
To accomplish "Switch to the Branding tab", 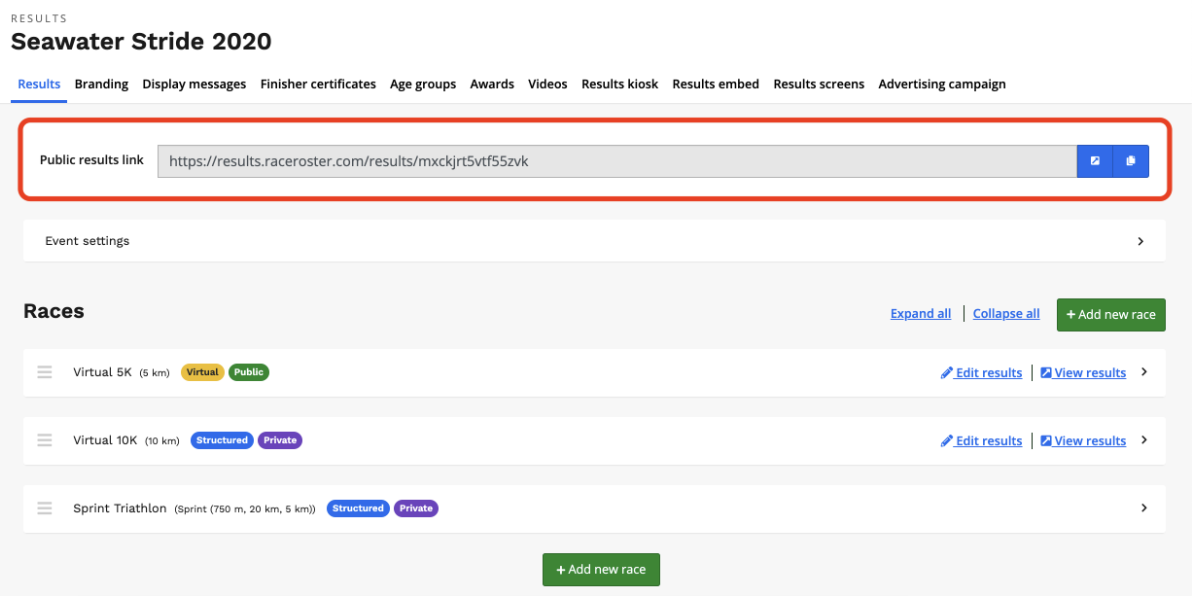I will click(x=101, y=84).
